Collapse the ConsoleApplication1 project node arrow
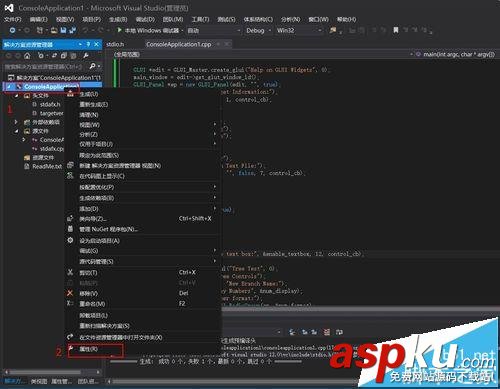 pyautogui.click(x=9, y=87)
